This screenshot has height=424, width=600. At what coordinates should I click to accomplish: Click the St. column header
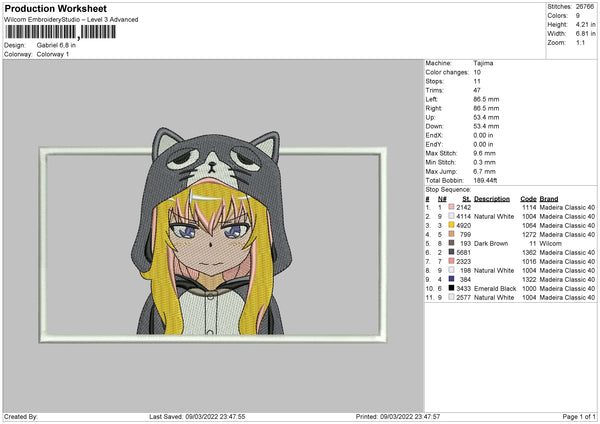[466, 199]
